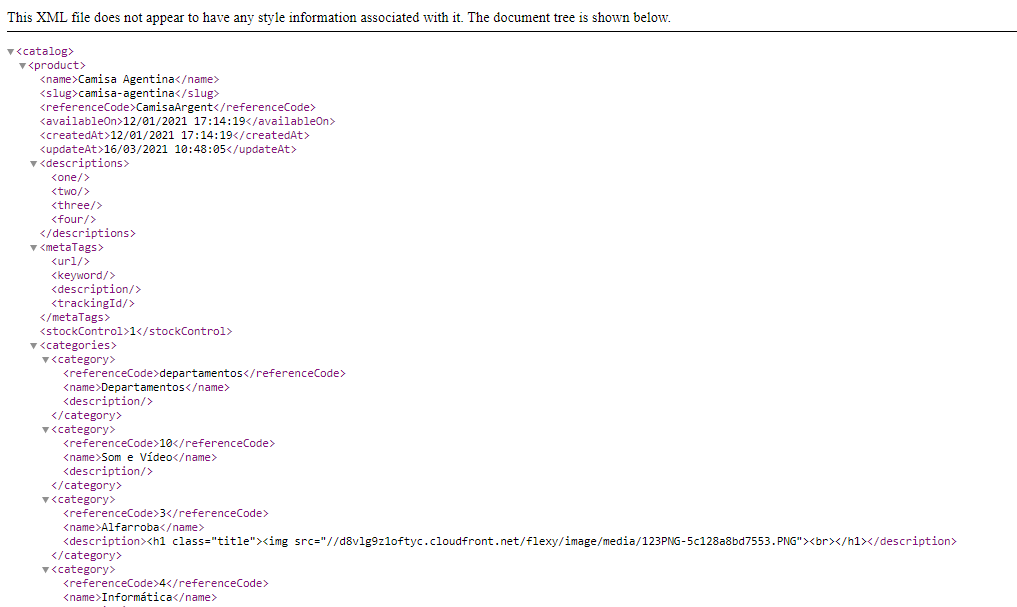Collapse the category node containing Alfarroba

pyautogui.click(x=45, y=500)
